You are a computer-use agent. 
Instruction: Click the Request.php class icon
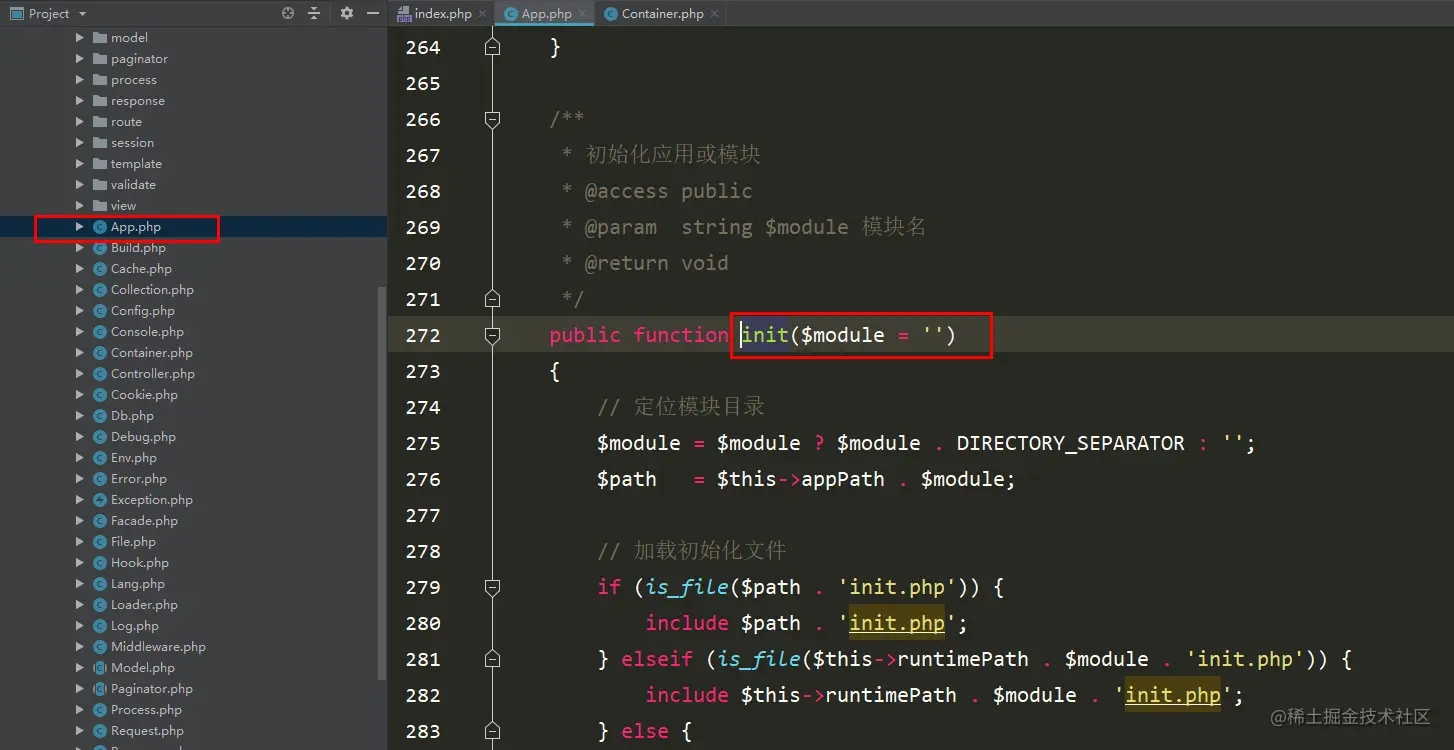[x=100, y=731]
